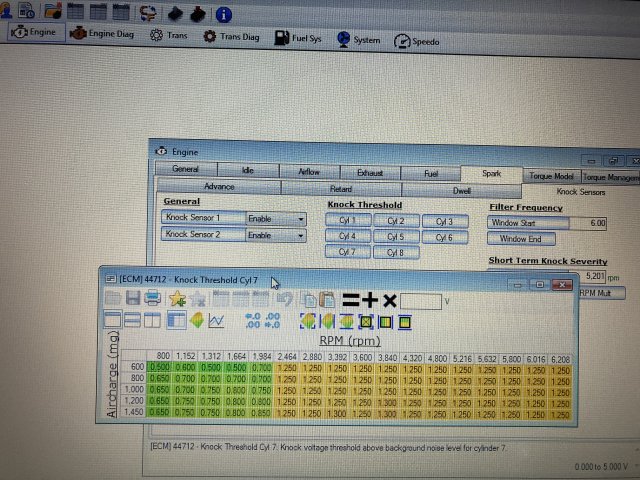Click the plus (add value) icon
The height and width of the screenshot is (480, 640).
369,299
